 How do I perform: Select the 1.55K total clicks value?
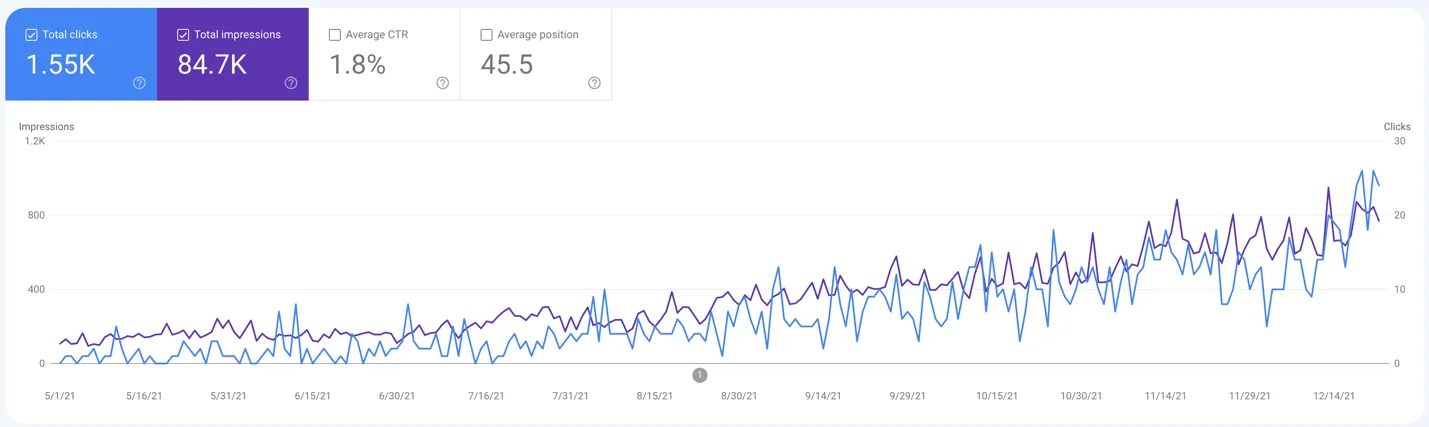pos(60,65)
